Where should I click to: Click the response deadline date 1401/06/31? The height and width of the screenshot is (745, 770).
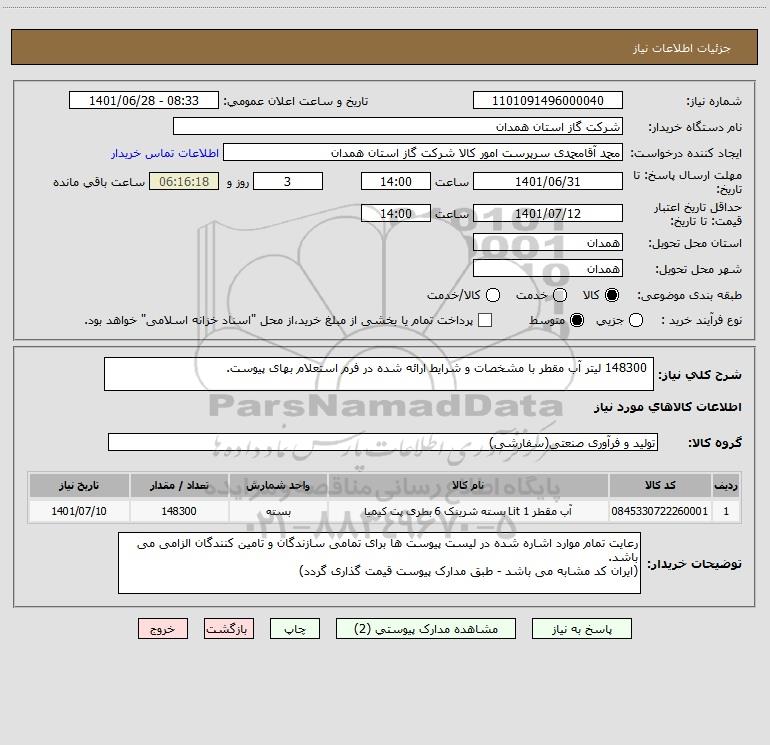548,181
